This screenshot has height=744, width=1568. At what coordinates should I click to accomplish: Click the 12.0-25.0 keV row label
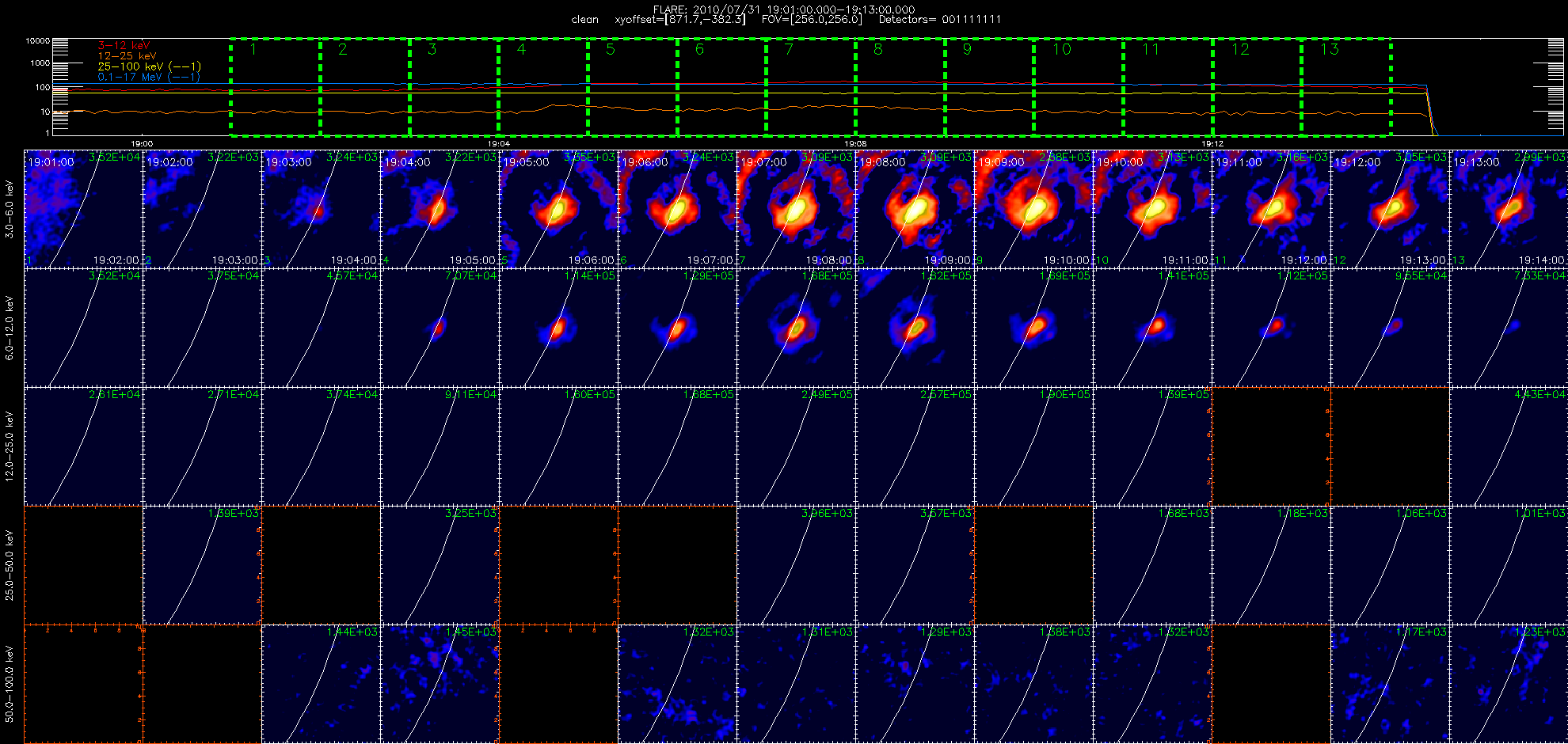pos(10,446)
